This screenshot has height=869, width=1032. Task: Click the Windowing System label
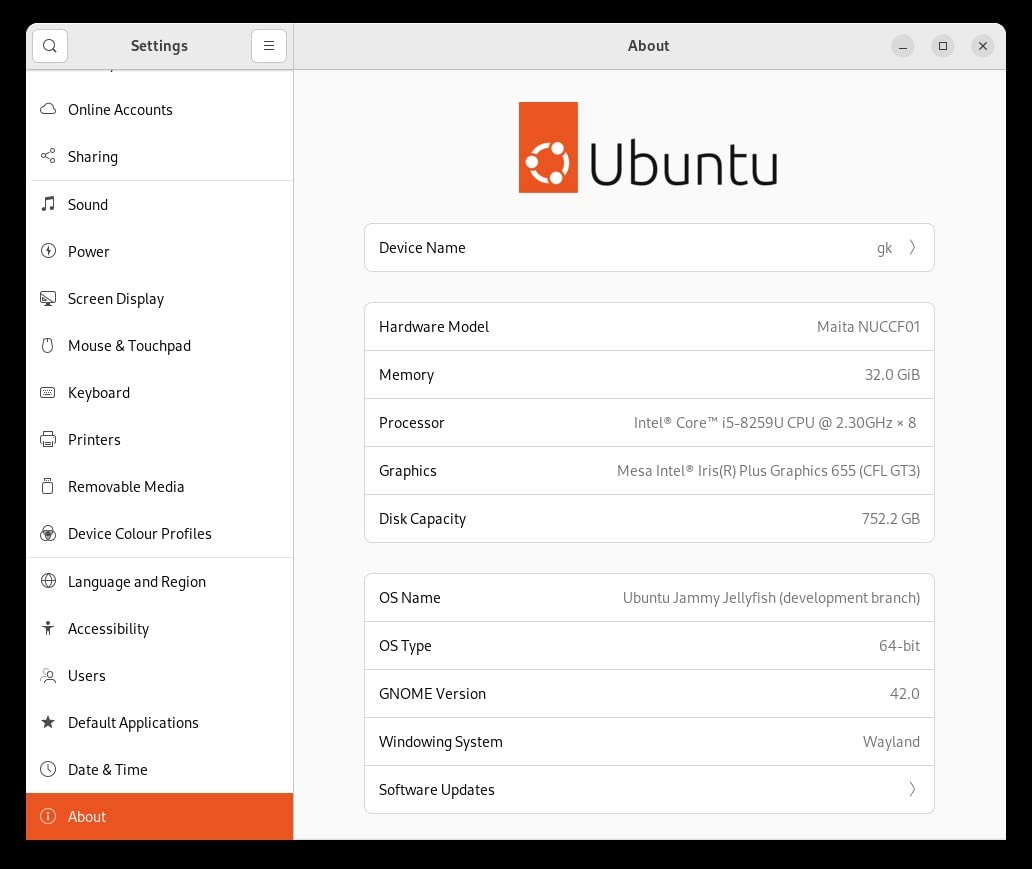pos(440,742)
